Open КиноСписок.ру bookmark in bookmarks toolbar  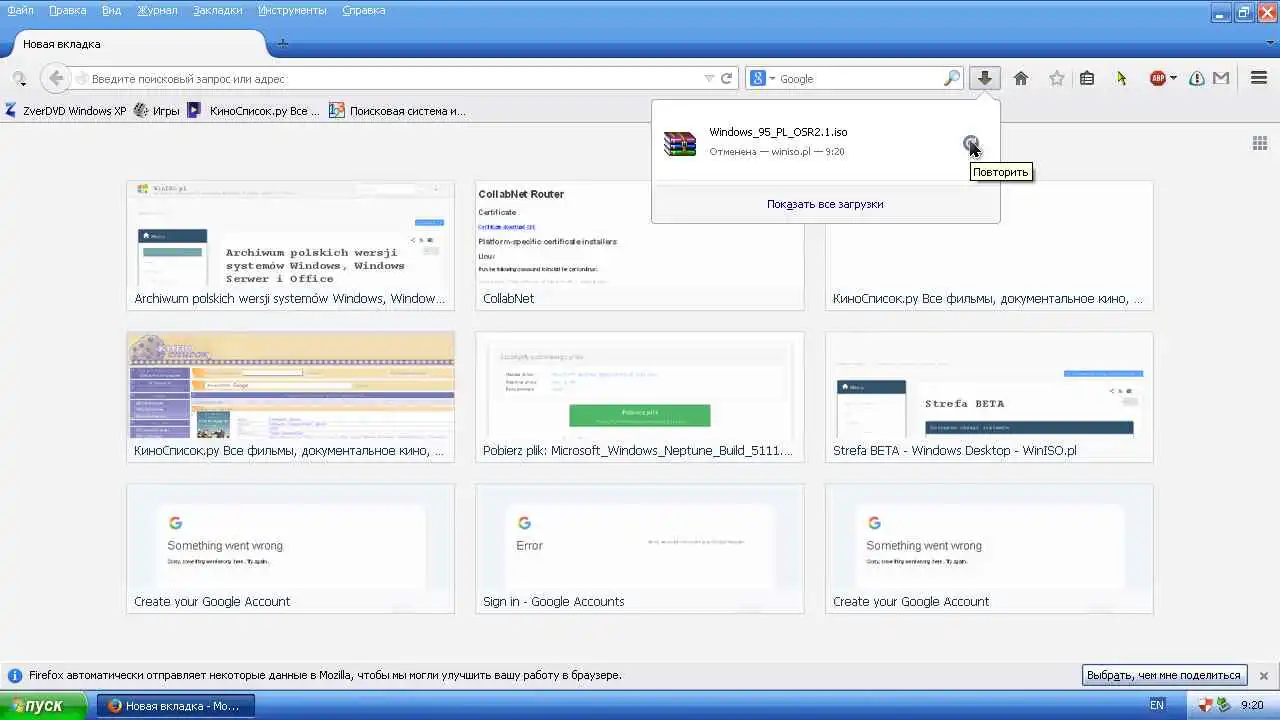pos(253,111)
